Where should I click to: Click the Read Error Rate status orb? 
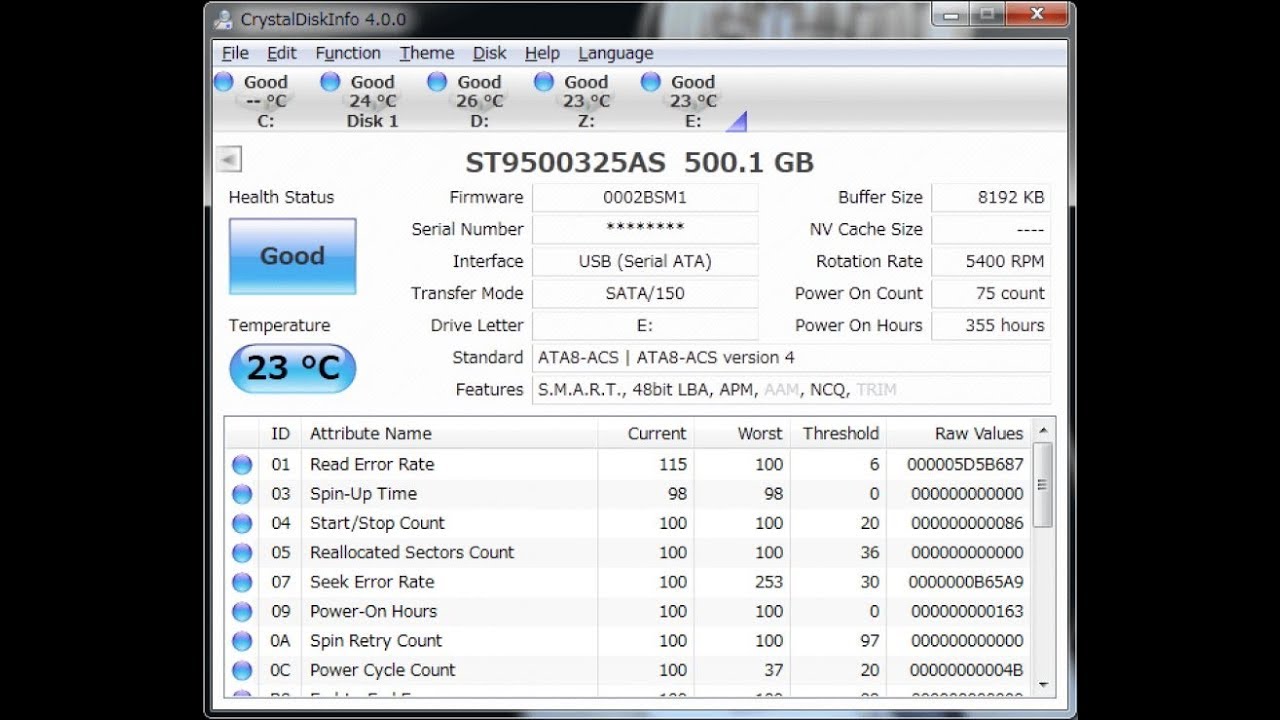[x=242, y=464]
